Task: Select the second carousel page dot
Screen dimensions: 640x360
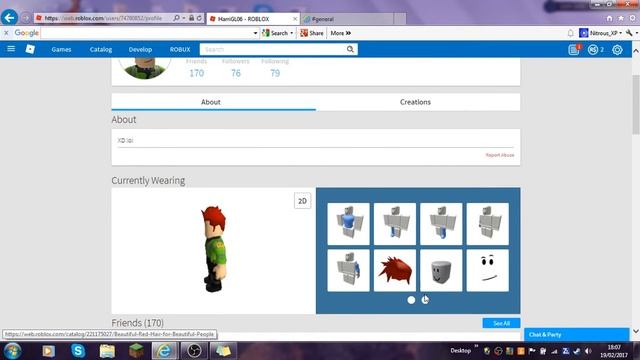Action: click(425, 300)
